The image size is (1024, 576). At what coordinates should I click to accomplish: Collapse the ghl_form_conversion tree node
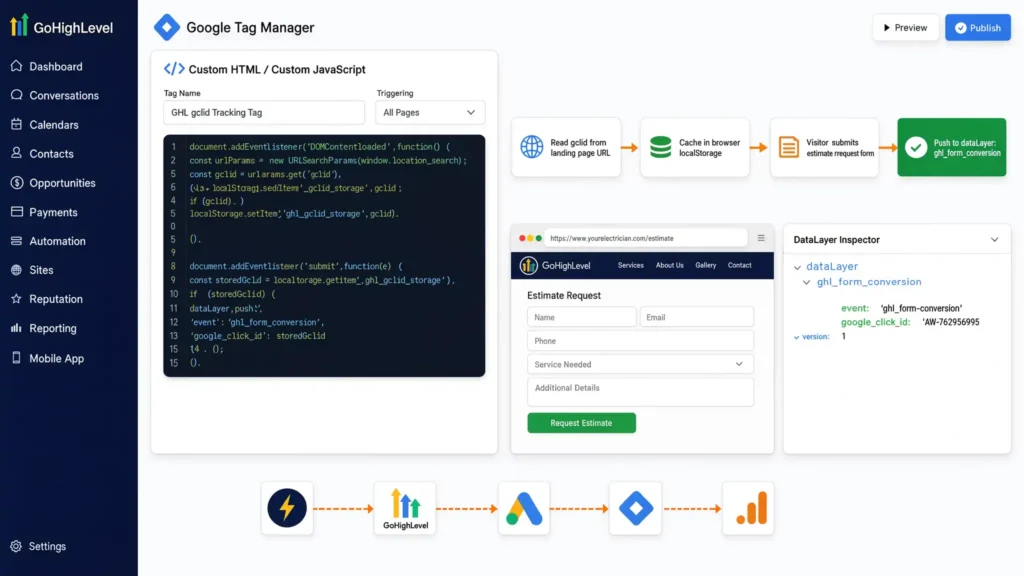pos(807,283)
